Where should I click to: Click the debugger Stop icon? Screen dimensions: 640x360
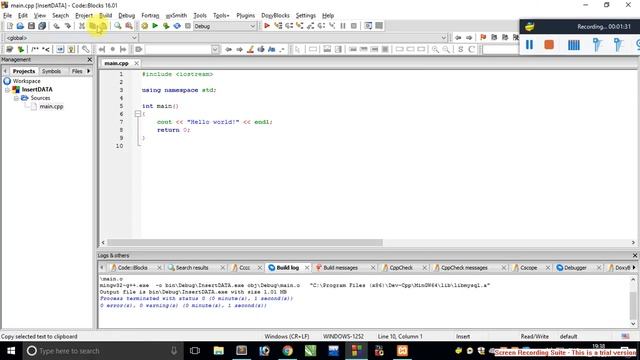point(354,26)
